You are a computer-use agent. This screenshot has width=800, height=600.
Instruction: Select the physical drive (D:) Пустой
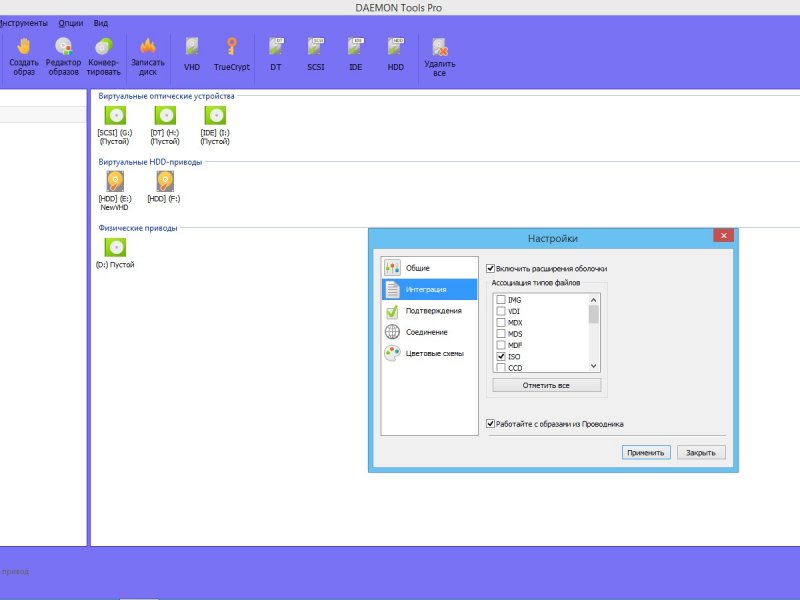pos(115,253)
